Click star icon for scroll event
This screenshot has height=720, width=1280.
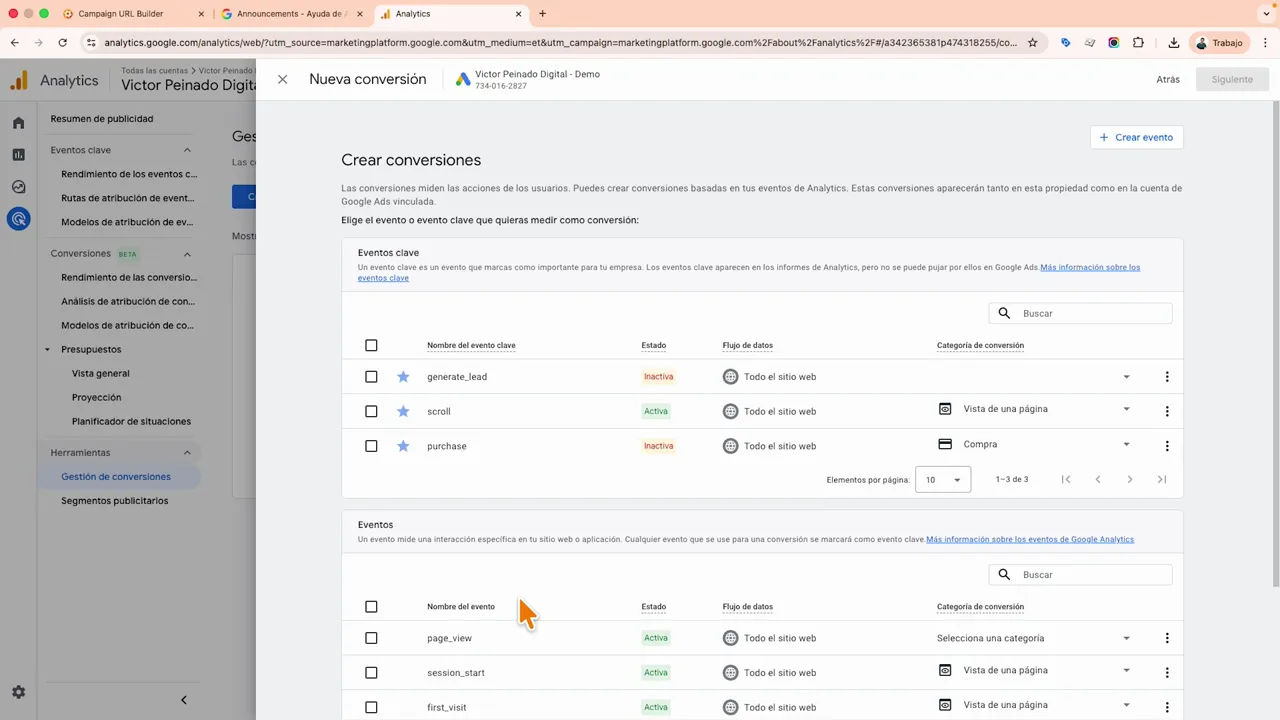(403, 411)
